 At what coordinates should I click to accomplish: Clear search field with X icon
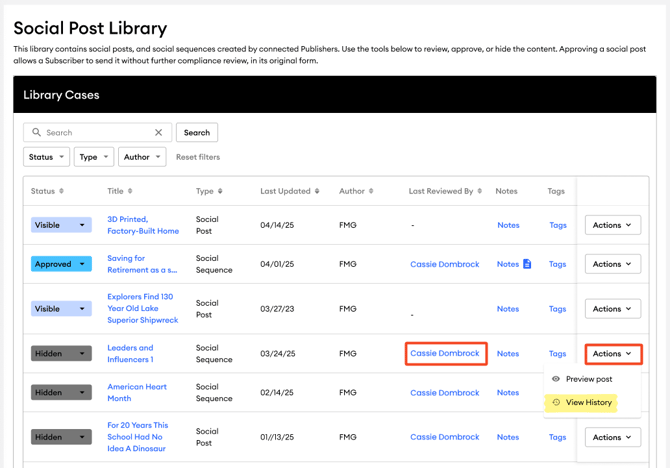pyautogui.click(x=158, y=132)
